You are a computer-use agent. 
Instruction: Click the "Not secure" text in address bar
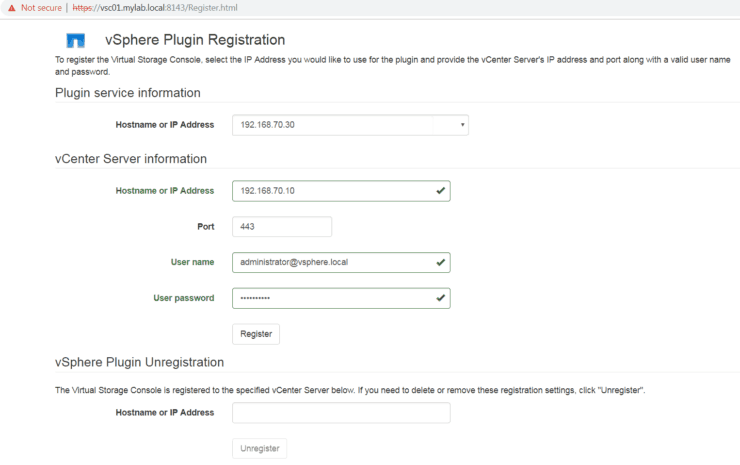pyautogui.click(x=42, y=6)
